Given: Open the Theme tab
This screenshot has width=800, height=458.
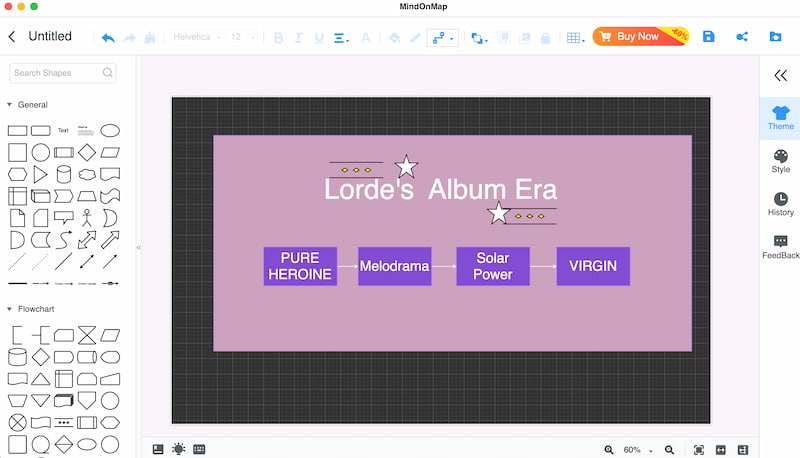Looking at the screenshot, I should [781, 118].
